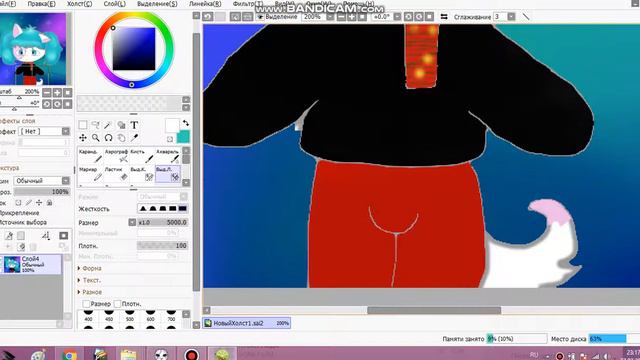Open the Холст(C) menu
The height and width of the screenshot is (360, 640).
click(x=80, y=4)
